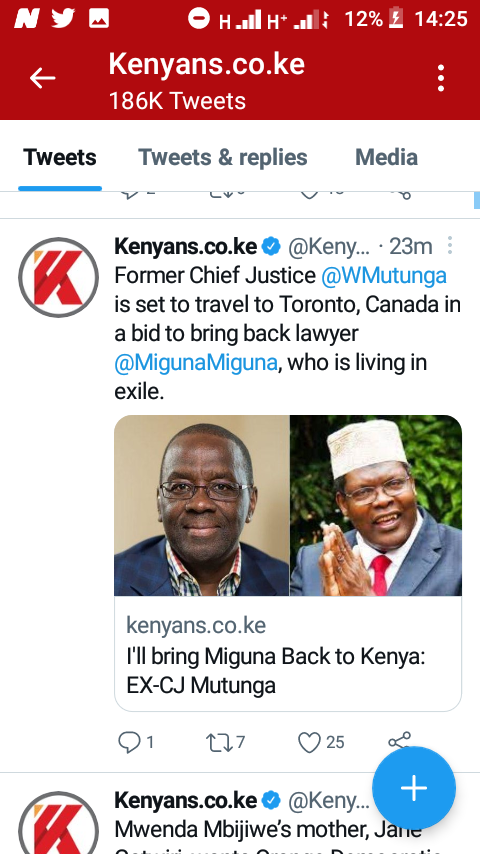Screen dimensions: 480x854
Task: Tap Kenyans.co.ke avatar on Mbijiwe tweet
Action: tap(59, 822)
